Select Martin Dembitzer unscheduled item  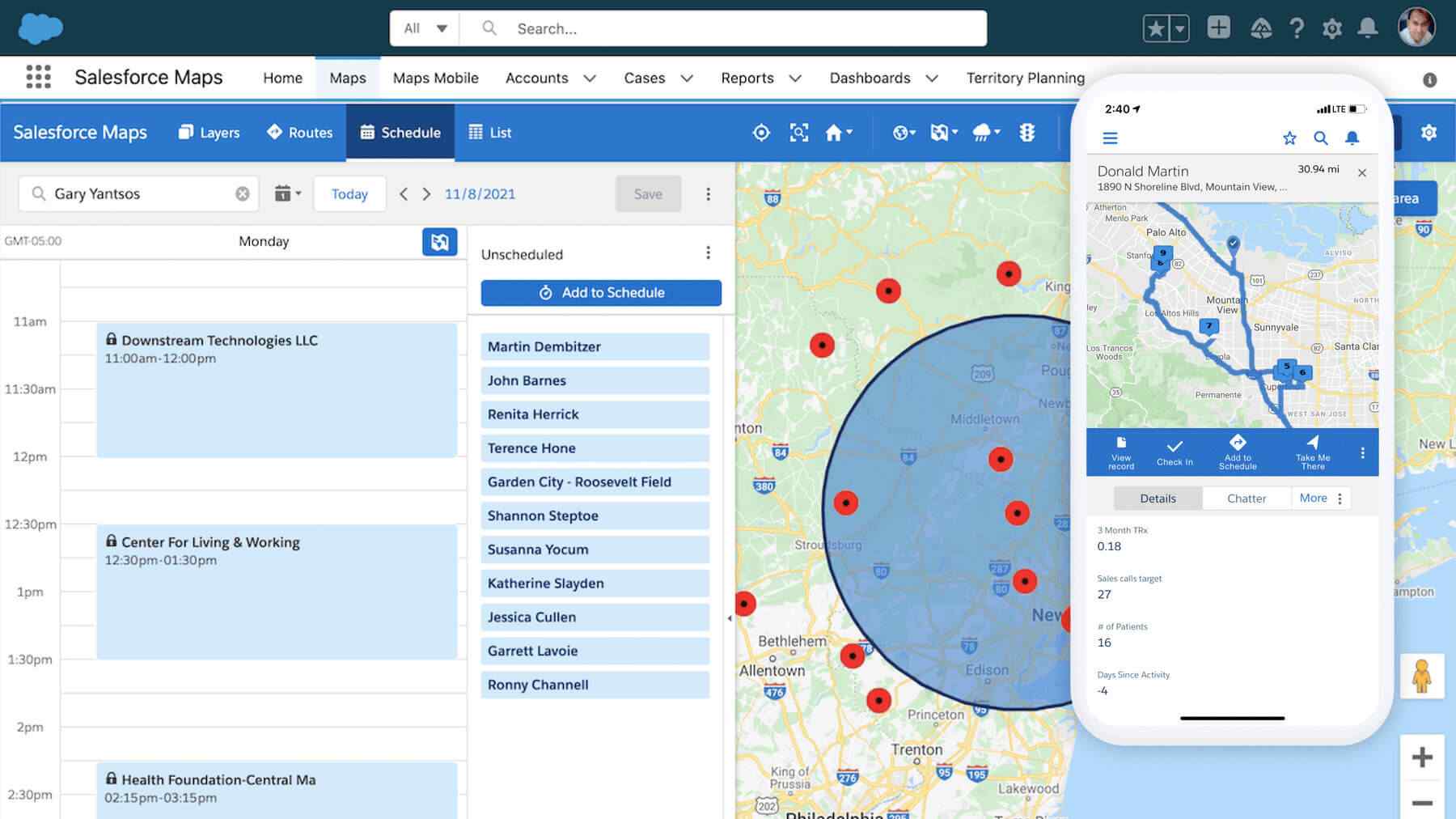pyautogui.click(x=595, y=346)
